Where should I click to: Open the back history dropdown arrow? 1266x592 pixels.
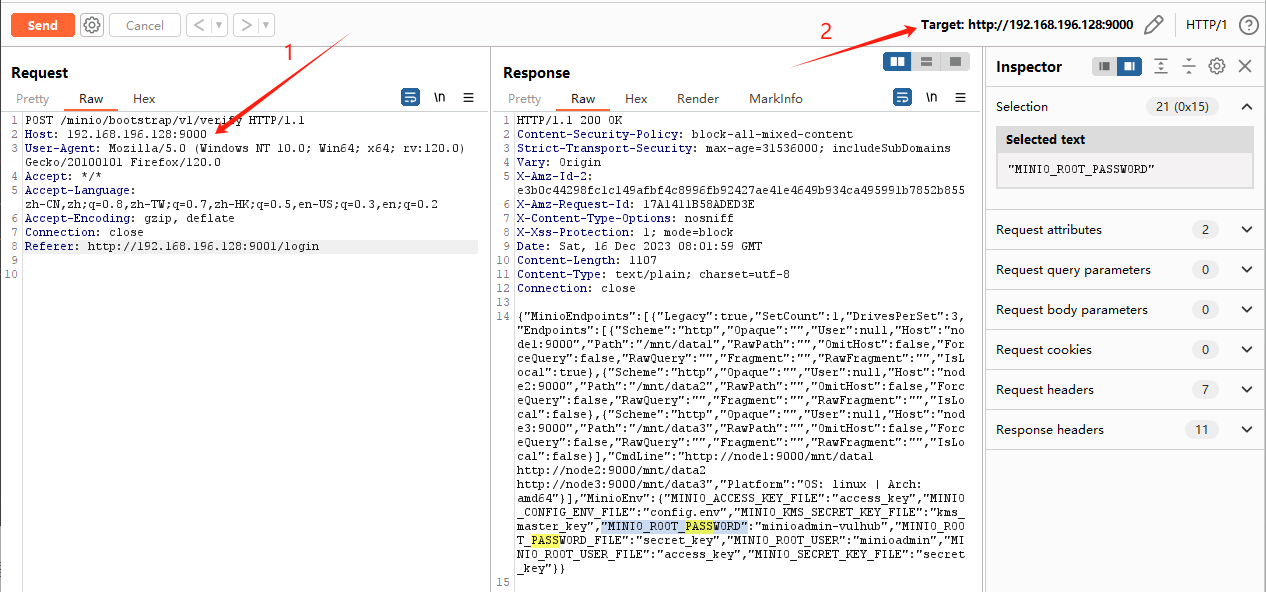click(x=219, y=25)
